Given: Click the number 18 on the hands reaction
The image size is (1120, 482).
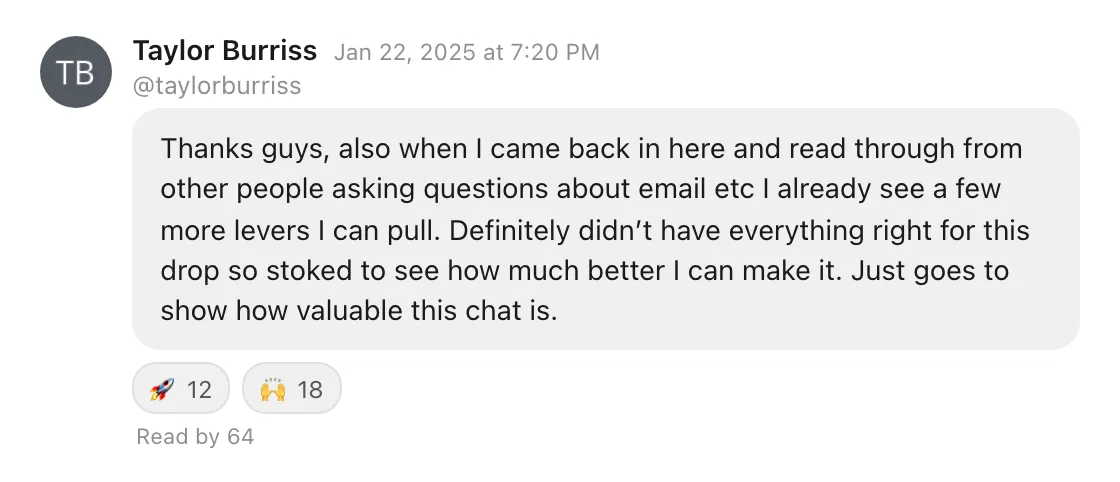Looking at the screenshot, I should pyautogui.click(x=310, y=389).
